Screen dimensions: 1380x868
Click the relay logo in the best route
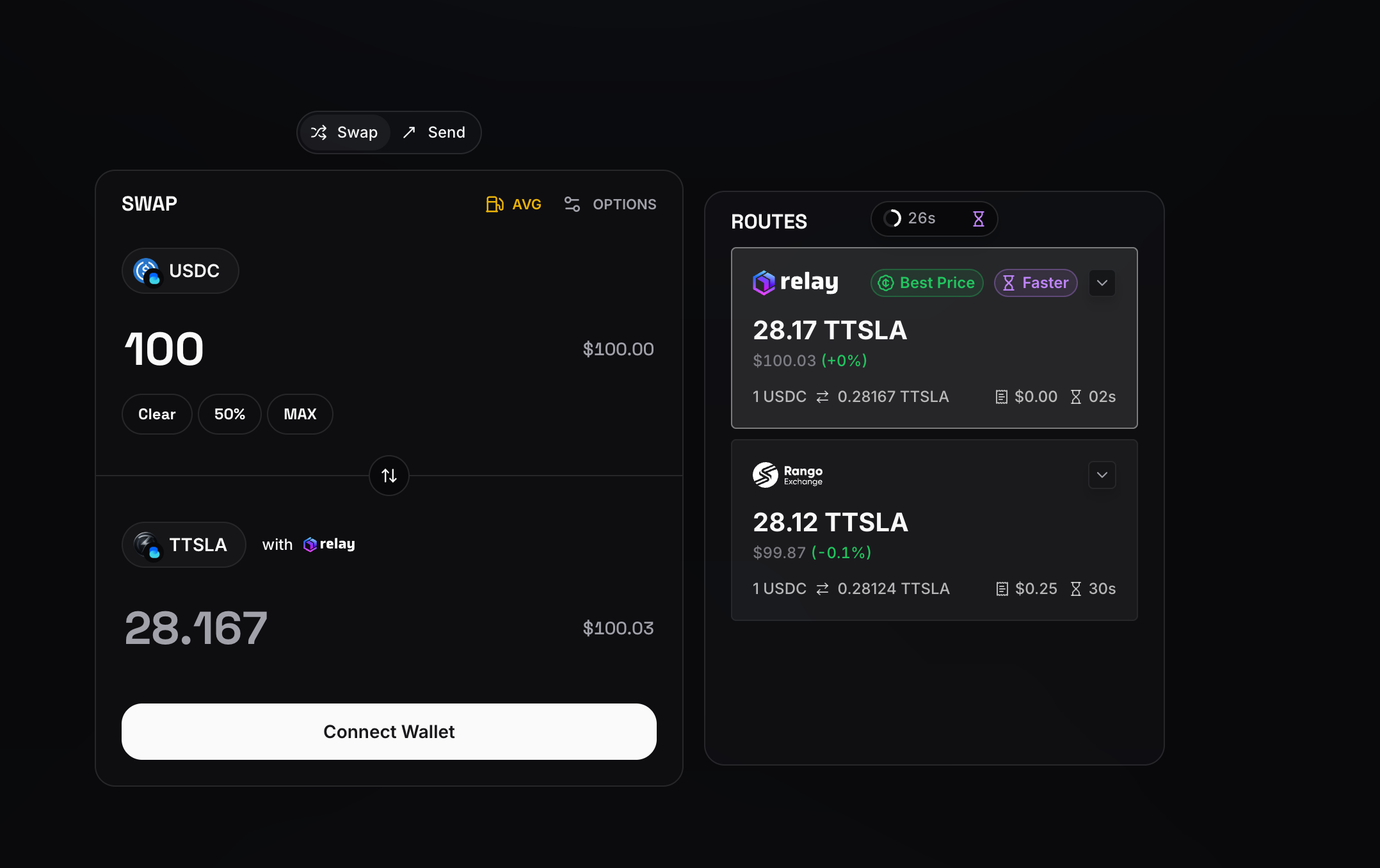[796, 282]
